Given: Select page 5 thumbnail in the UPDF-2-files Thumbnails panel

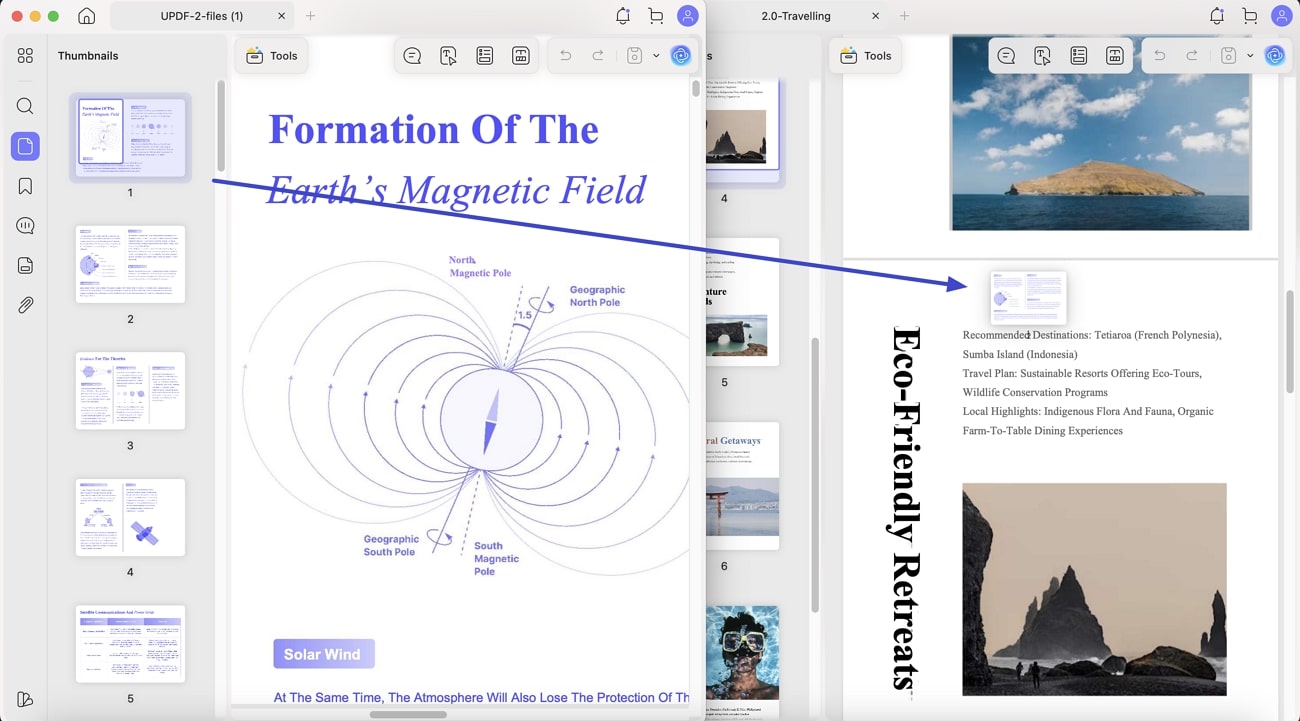Looking at the screenshot, I should click(130, 644).
